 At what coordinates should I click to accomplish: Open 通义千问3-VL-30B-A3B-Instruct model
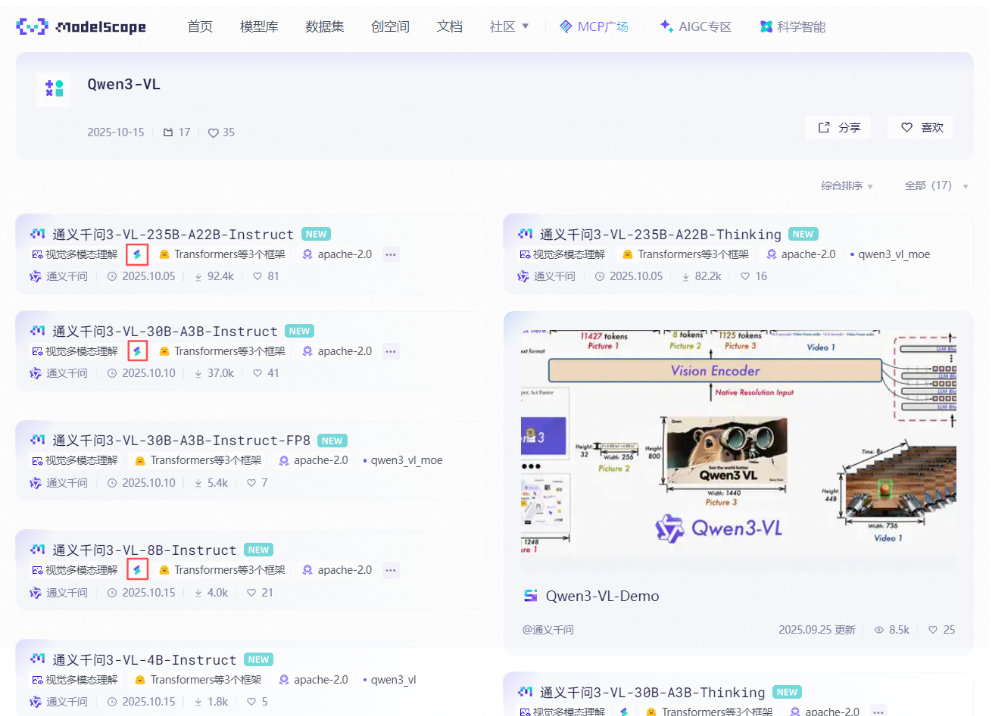click(165, 331)
